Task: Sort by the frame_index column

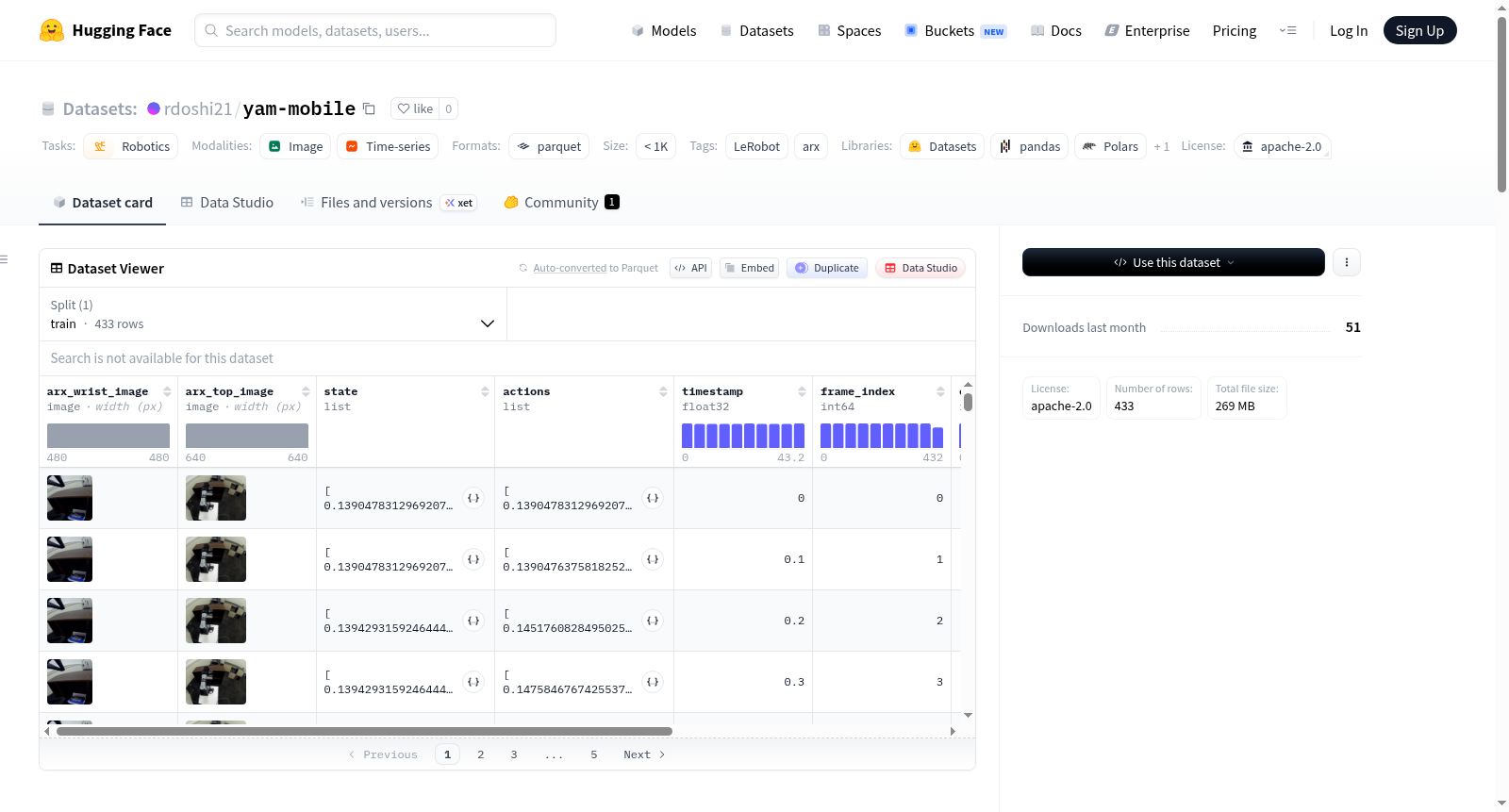Action: (940, 391)
